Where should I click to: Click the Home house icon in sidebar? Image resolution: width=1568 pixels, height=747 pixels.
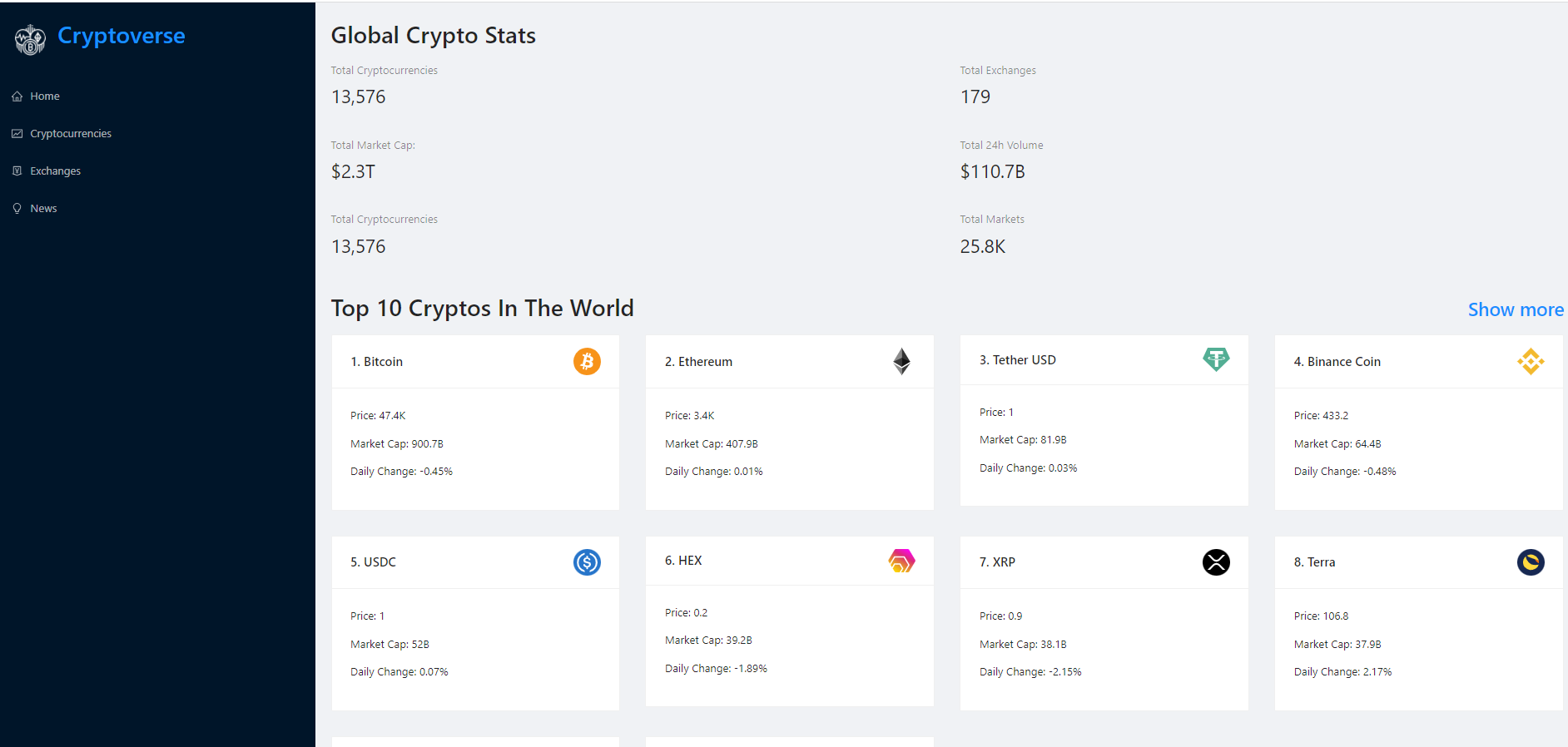[x=17, y=96]
